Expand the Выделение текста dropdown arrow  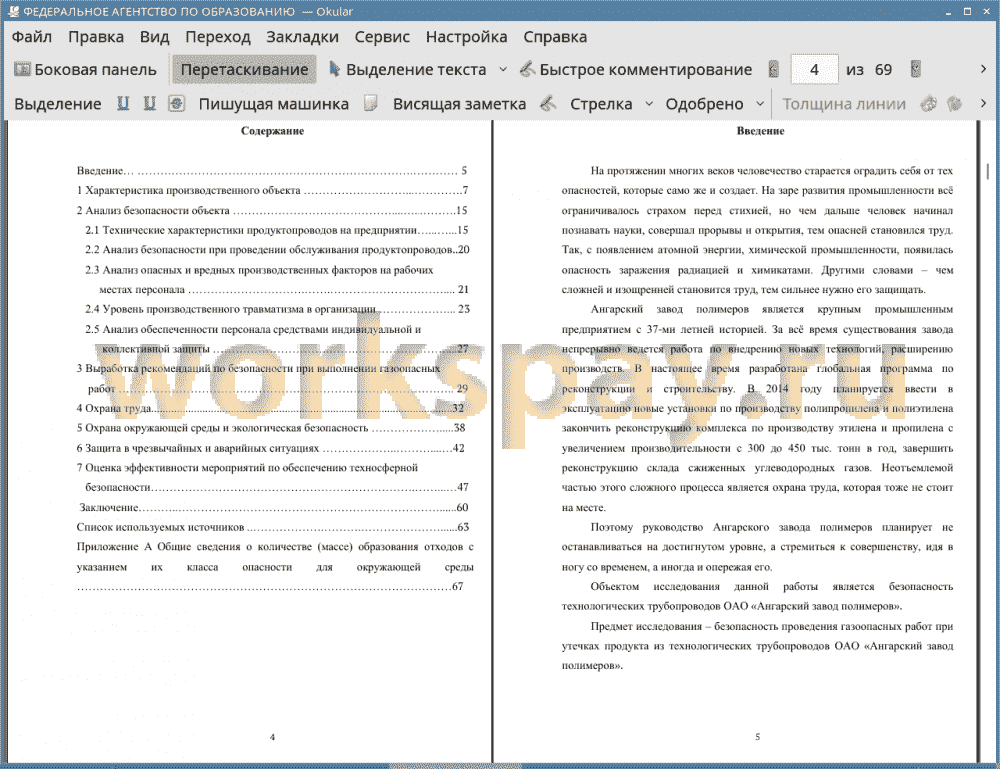point(503,70)
